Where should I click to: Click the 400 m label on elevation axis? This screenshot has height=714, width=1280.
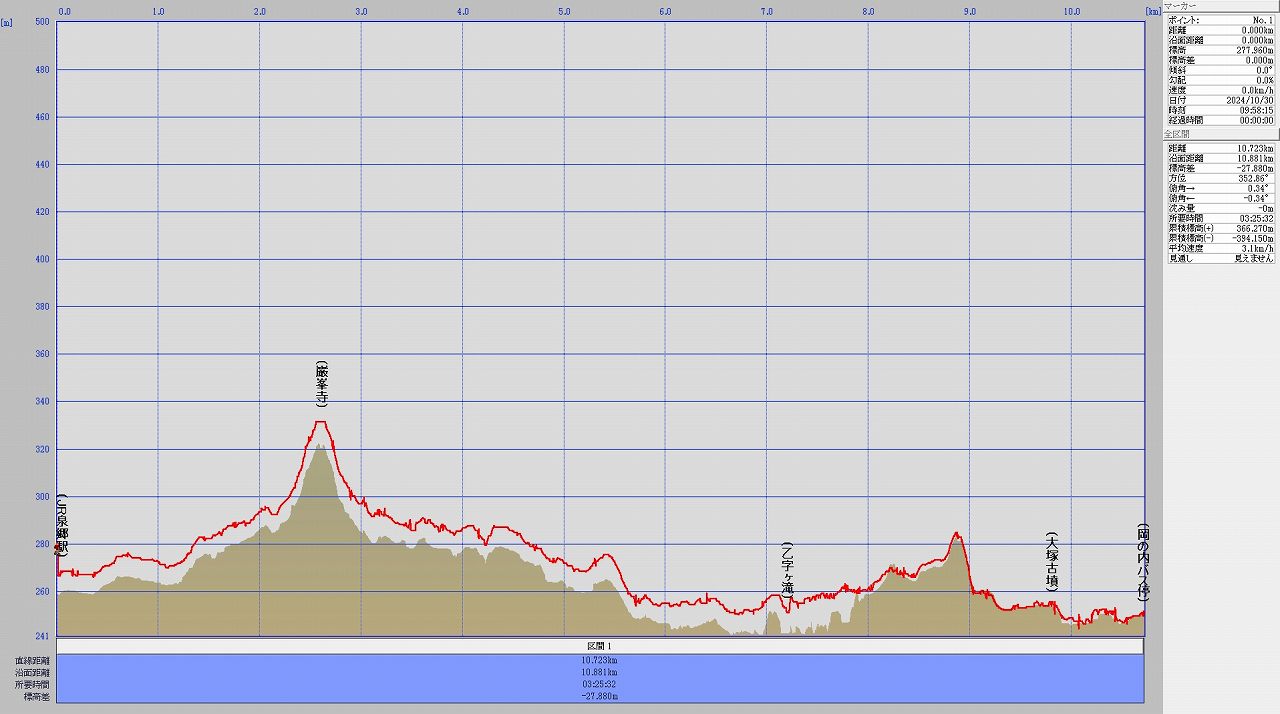pos(42,259)
